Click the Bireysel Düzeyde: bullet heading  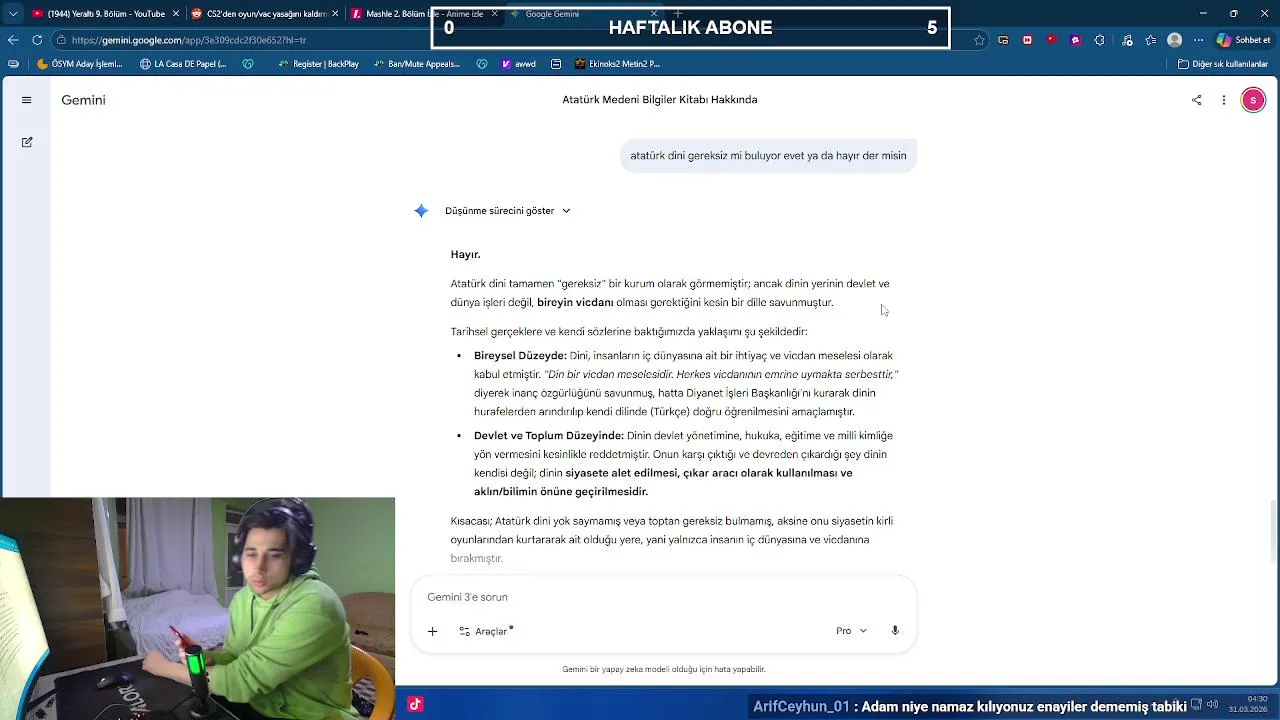520,356
